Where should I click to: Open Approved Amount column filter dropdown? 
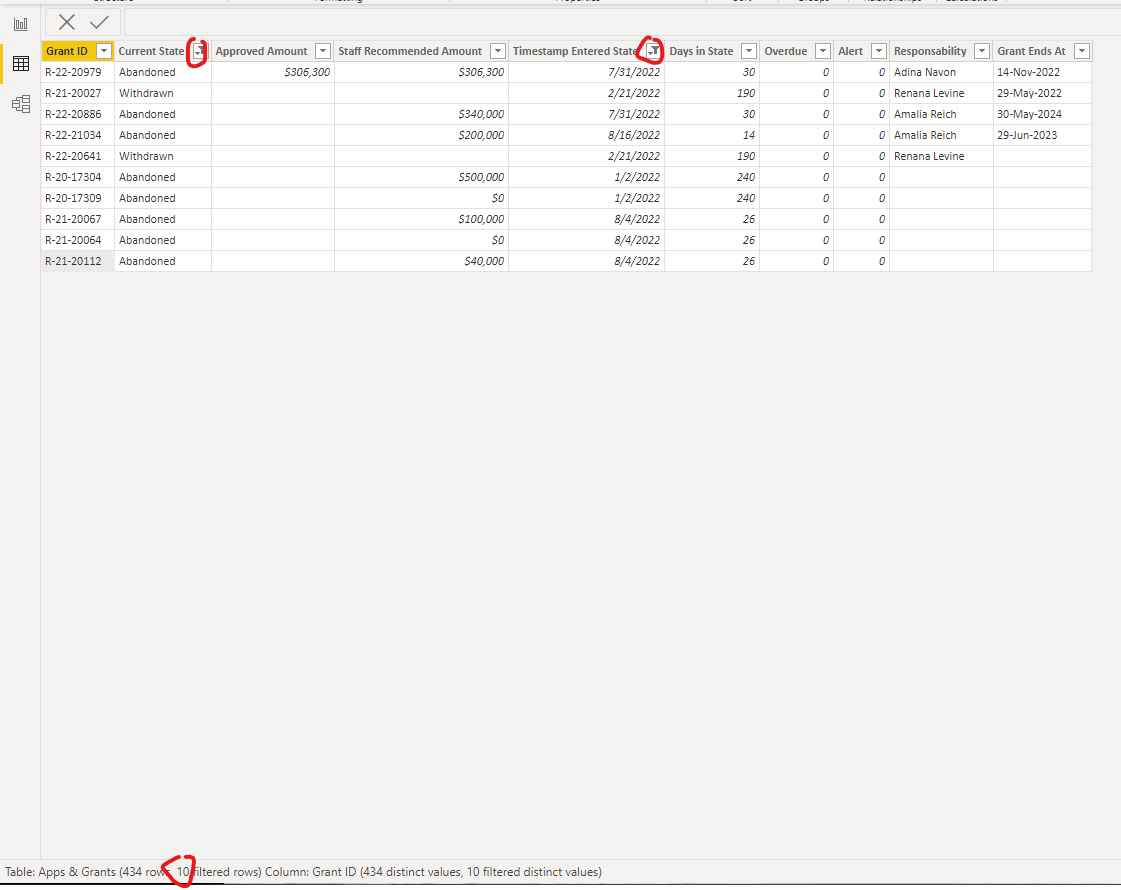click(323, 51)
